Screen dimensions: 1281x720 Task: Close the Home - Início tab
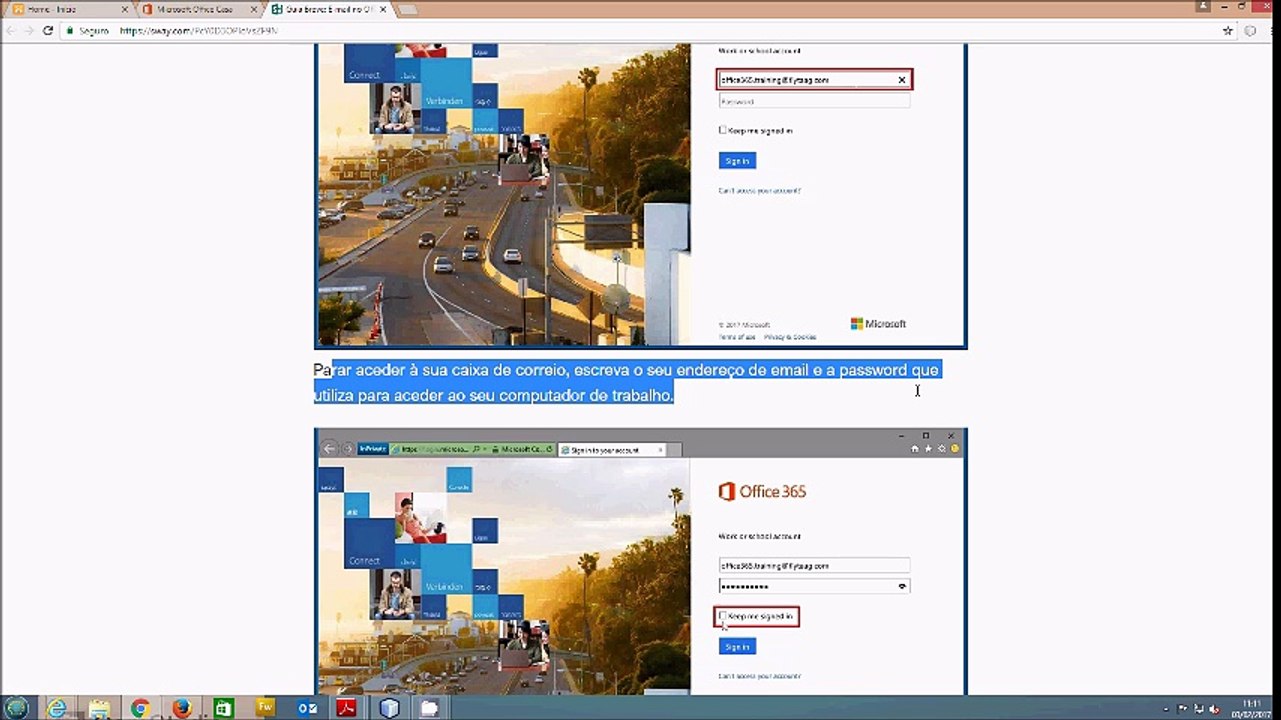click(124, 9)
